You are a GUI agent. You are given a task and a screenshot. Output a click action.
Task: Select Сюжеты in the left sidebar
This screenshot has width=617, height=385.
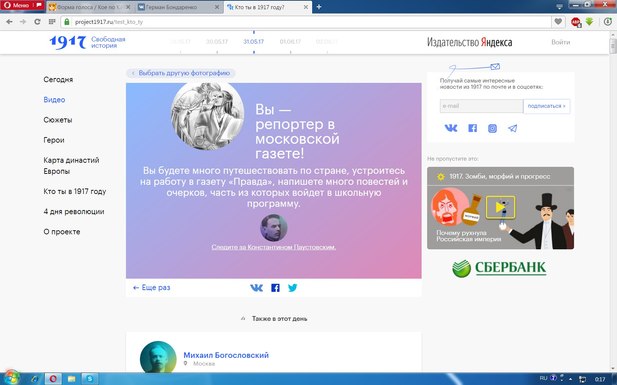click(x=58, y=120)
